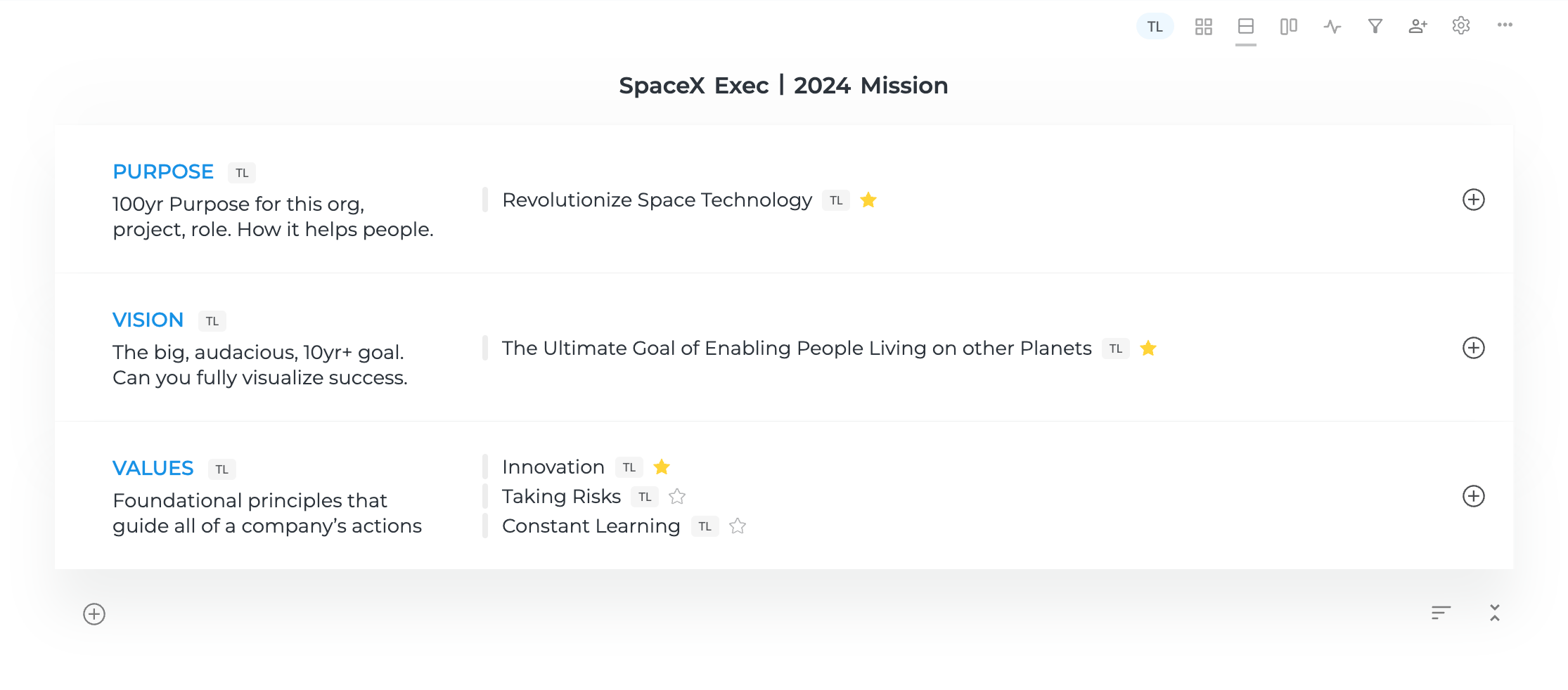Image resolution: width=1568 pixels, height=690 pixels.
Task: Open the more options ellipsis menu
Action: 1505,26
